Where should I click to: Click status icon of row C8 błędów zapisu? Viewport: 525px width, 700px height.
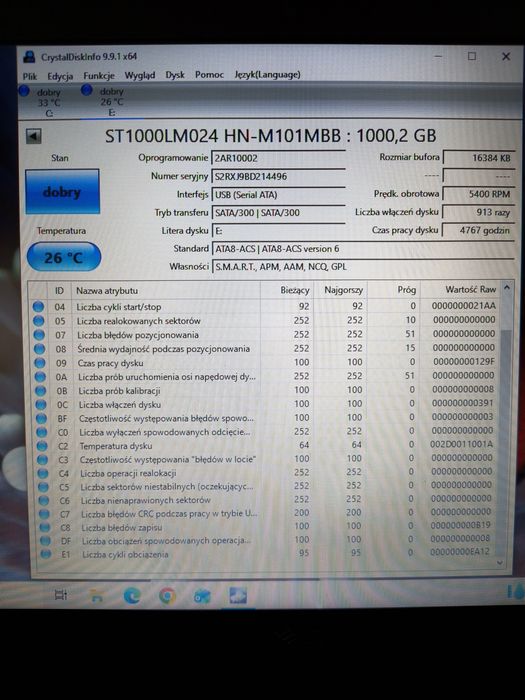click(x=45, y=527)
